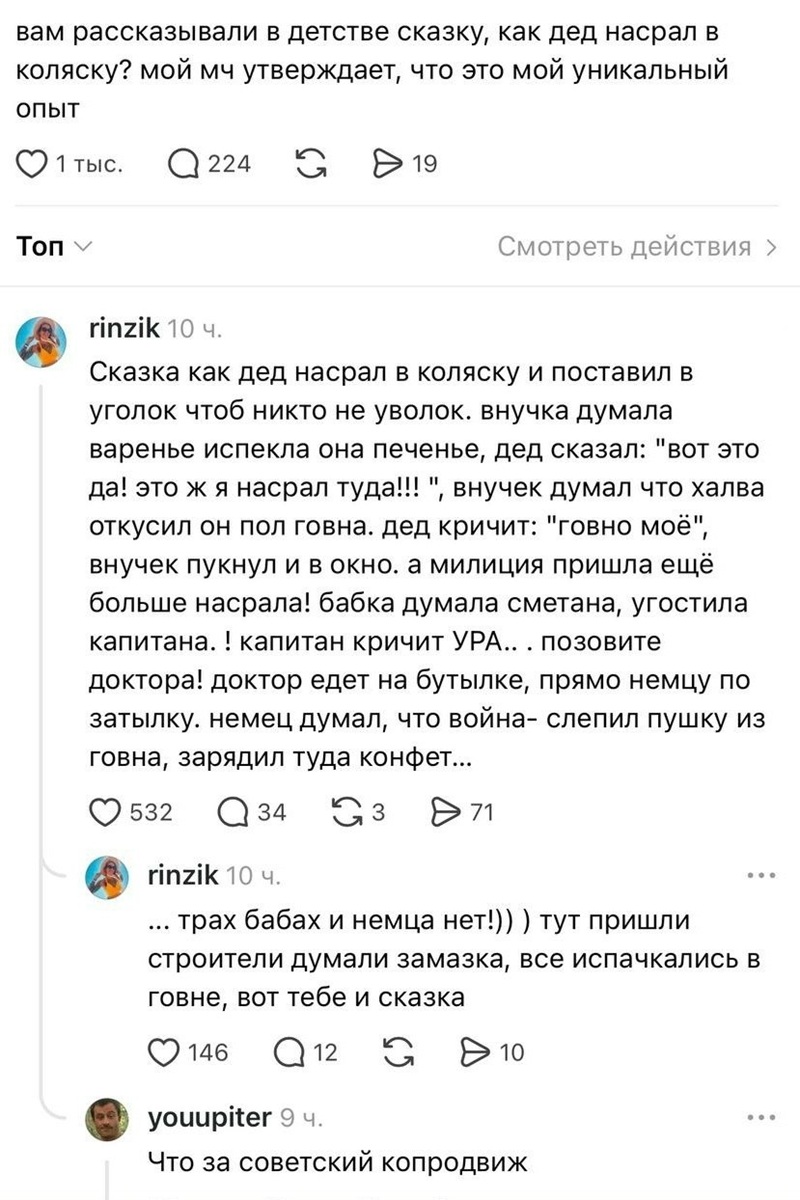Open youupiter's profile via username

coord(209,1117)
